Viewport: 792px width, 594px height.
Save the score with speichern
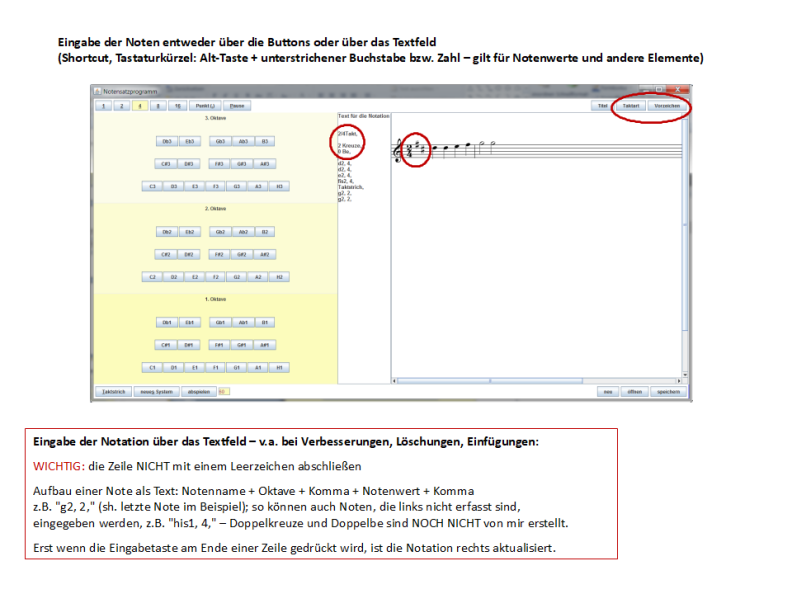click(x=667, y=391)
